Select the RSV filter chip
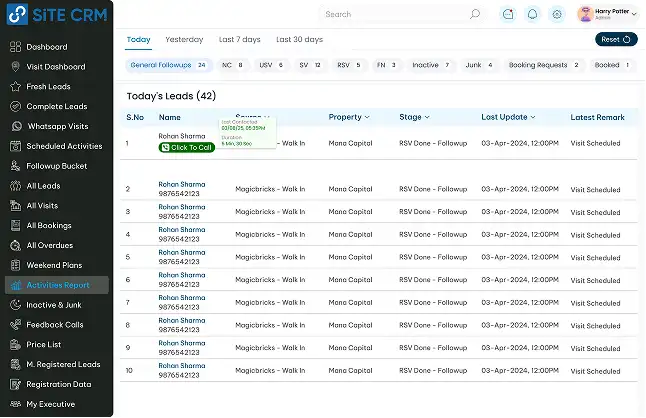646x418 pixels. [349, 65]
